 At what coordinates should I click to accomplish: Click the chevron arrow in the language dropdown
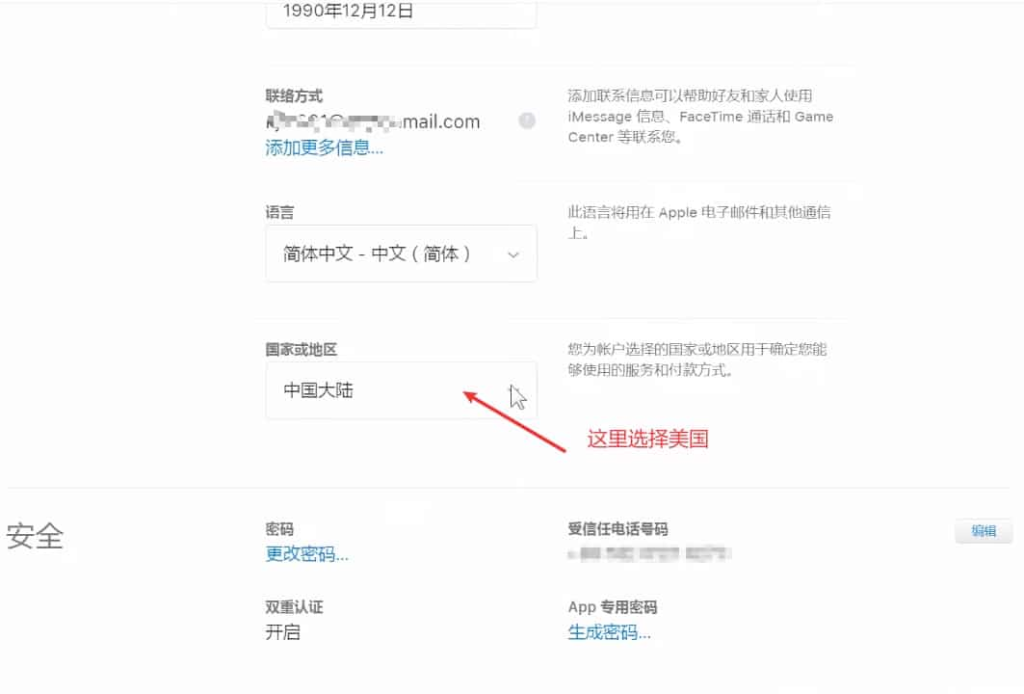[x=513, y=255]
